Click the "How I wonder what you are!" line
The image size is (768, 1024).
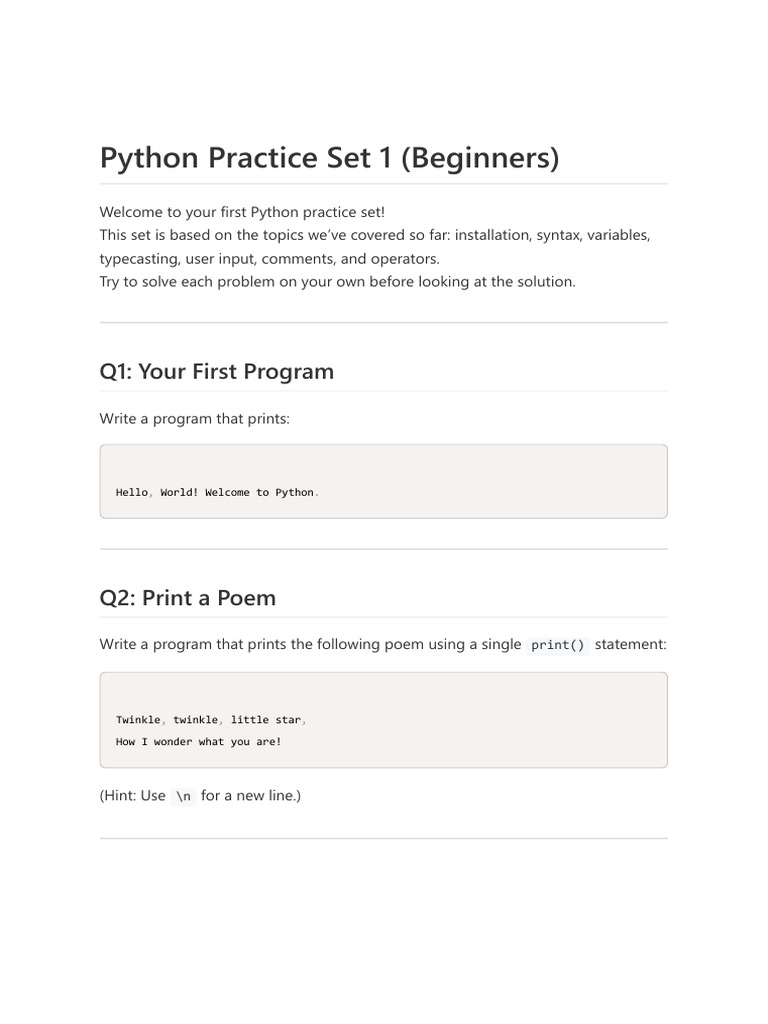pyautogui.click(x=198, y=742)
